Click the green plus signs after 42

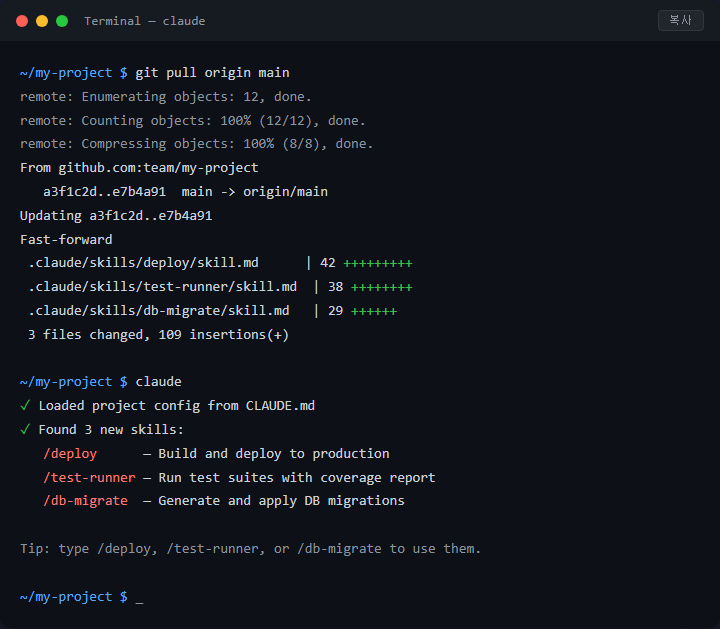[x=378, y=264]
